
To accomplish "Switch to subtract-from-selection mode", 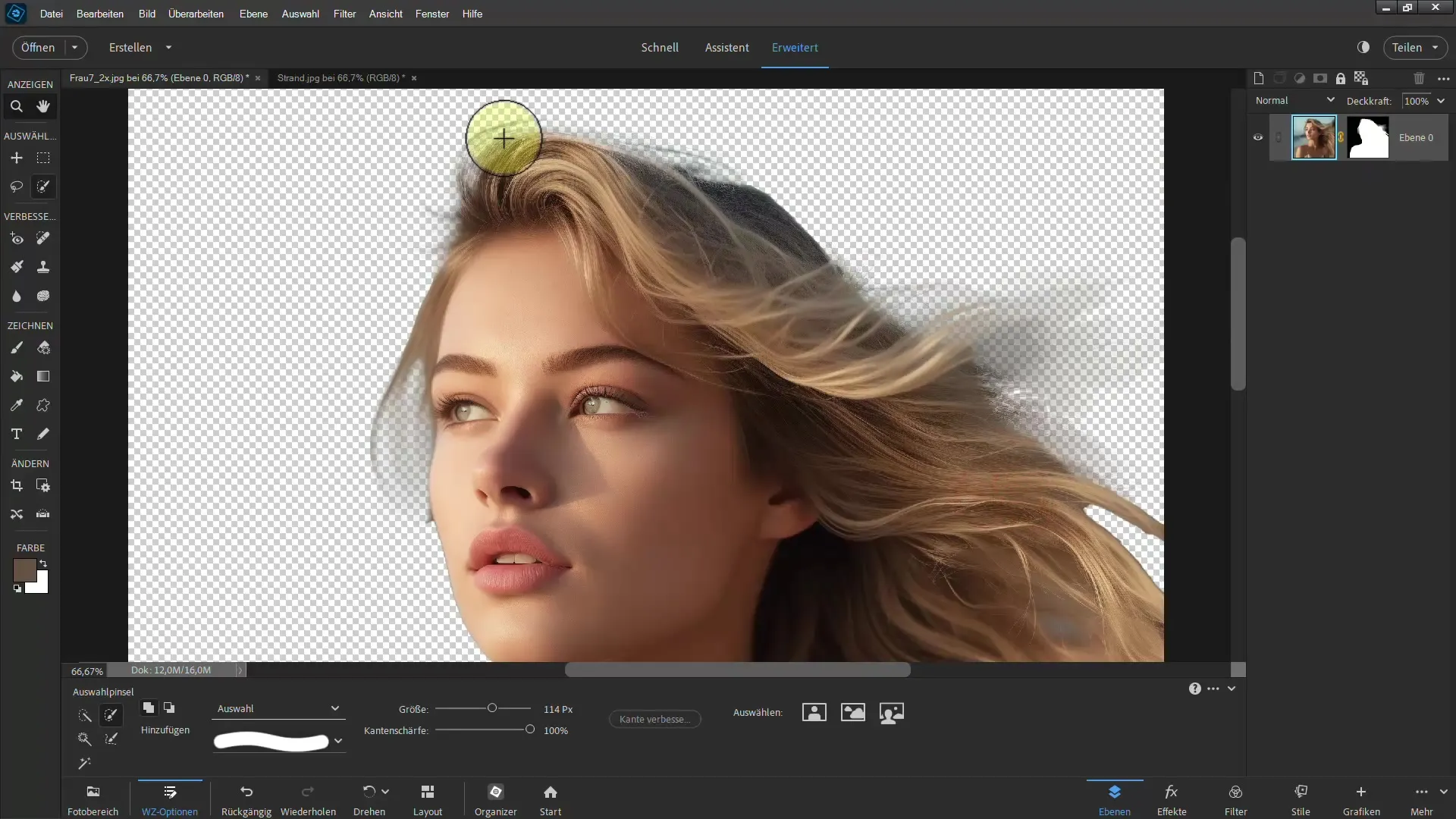I will (x=169, y=708).
